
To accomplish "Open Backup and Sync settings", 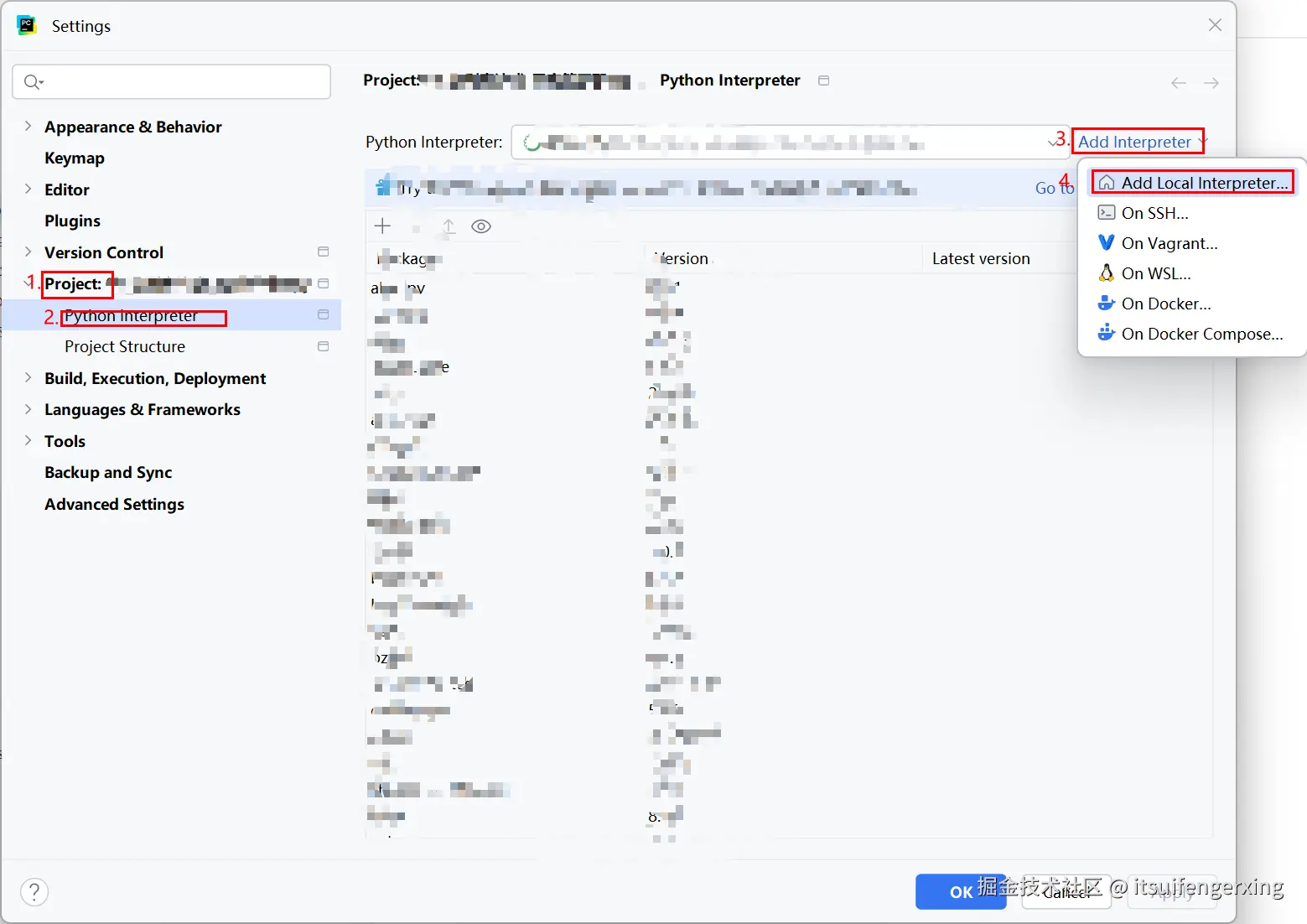I will tap(108, 472).
